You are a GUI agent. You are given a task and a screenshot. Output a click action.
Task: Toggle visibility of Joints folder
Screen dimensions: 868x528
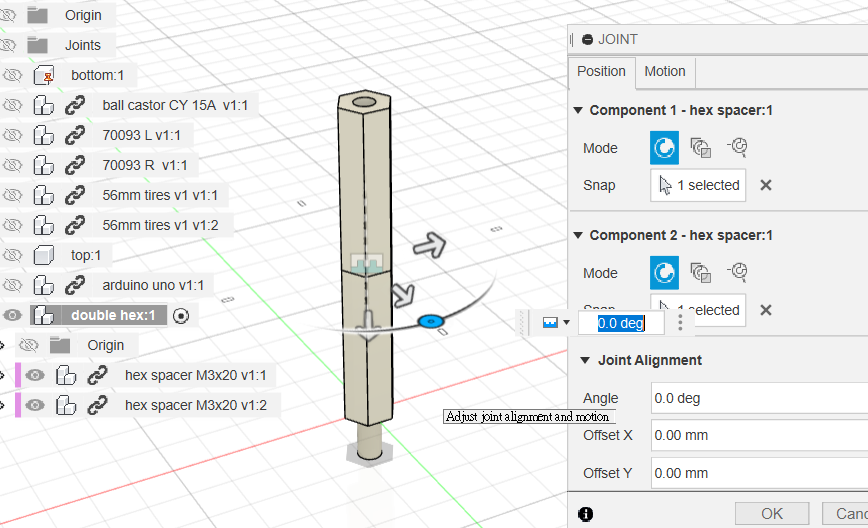8,45
